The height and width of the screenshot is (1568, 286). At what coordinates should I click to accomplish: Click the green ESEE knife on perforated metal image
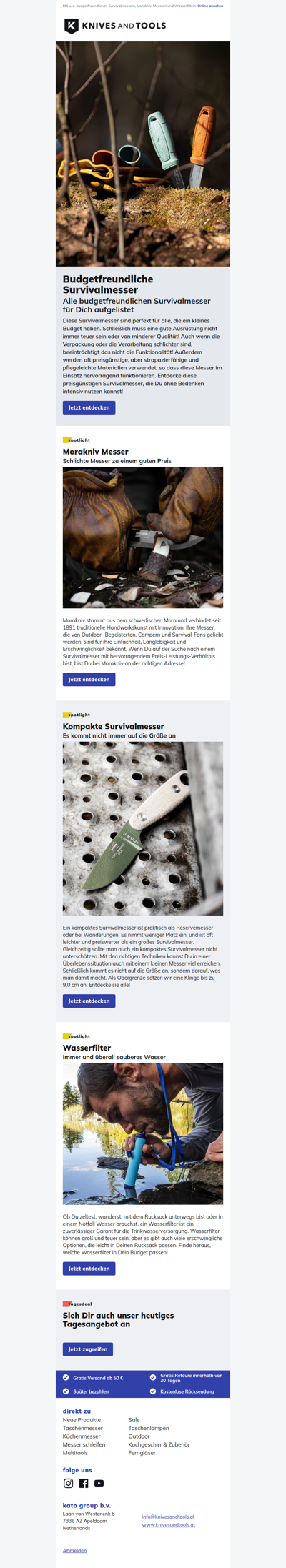coord(143,828)
